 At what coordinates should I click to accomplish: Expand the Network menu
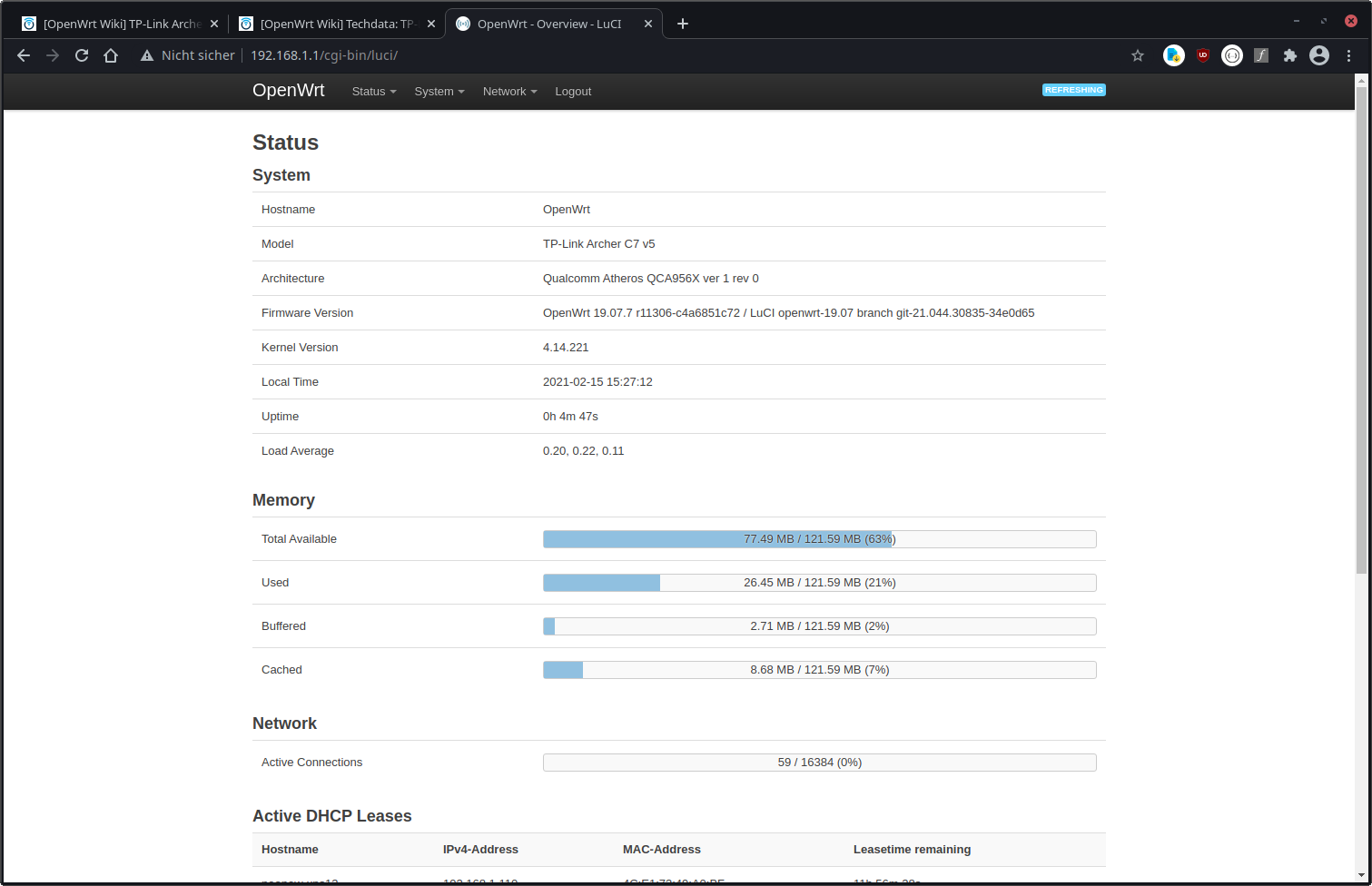(x=510, y=92)
